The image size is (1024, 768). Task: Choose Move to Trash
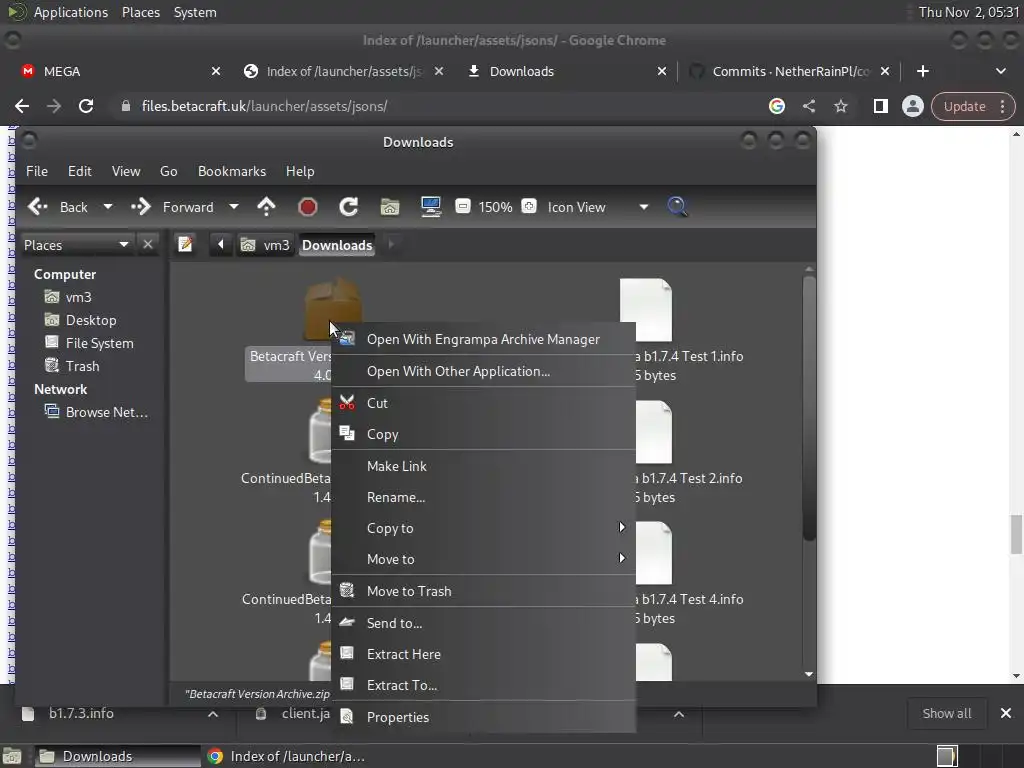coord(483,591)
